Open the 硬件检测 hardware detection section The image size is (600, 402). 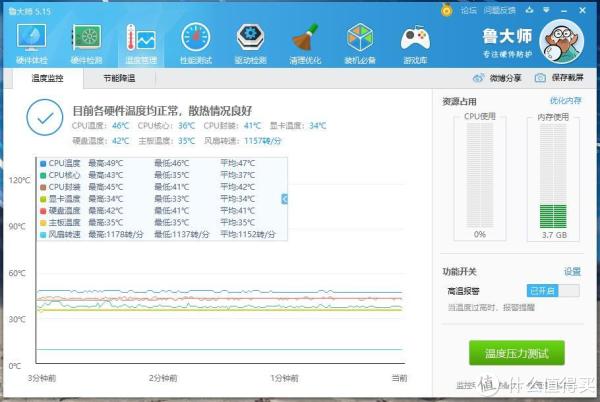click(x=86, y=43)
